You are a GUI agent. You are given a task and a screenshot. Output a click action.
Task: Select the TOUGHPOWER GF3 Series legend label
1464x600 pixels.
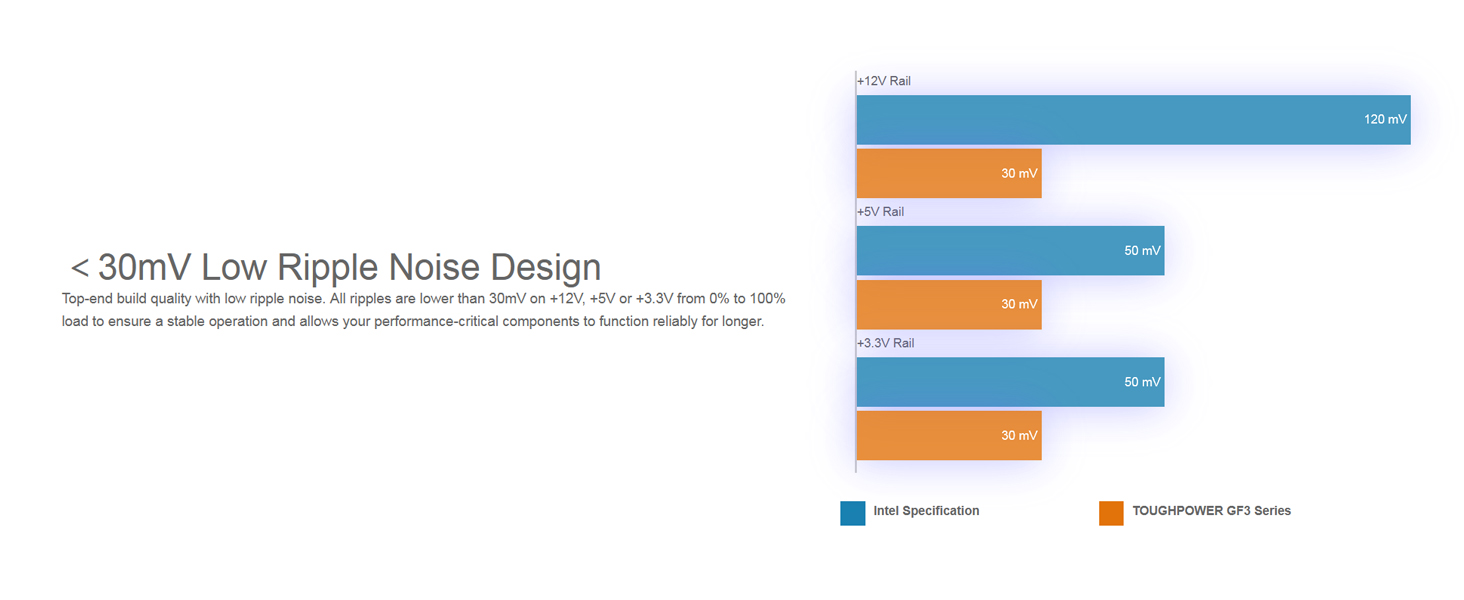(x=1211, y=511)
